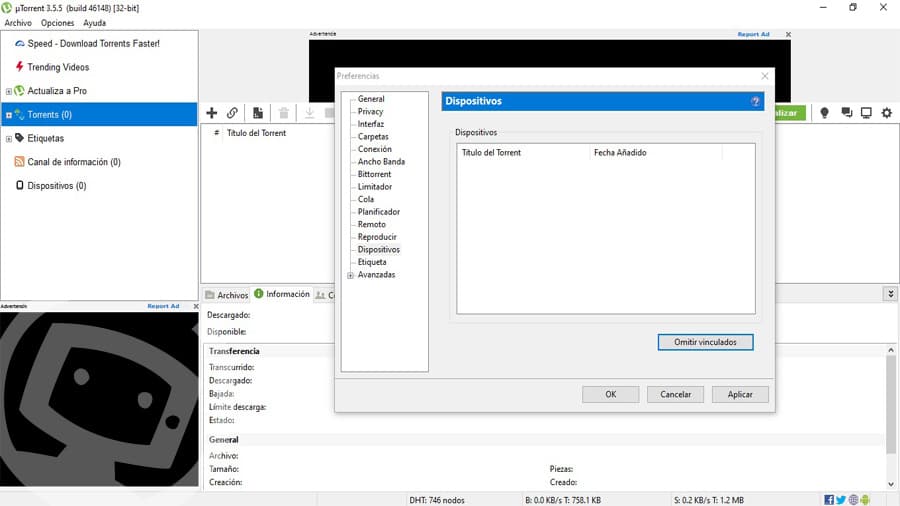Select General in preferences tree
The width and height of the screenshot is (900, 506).
coord(371,99)
